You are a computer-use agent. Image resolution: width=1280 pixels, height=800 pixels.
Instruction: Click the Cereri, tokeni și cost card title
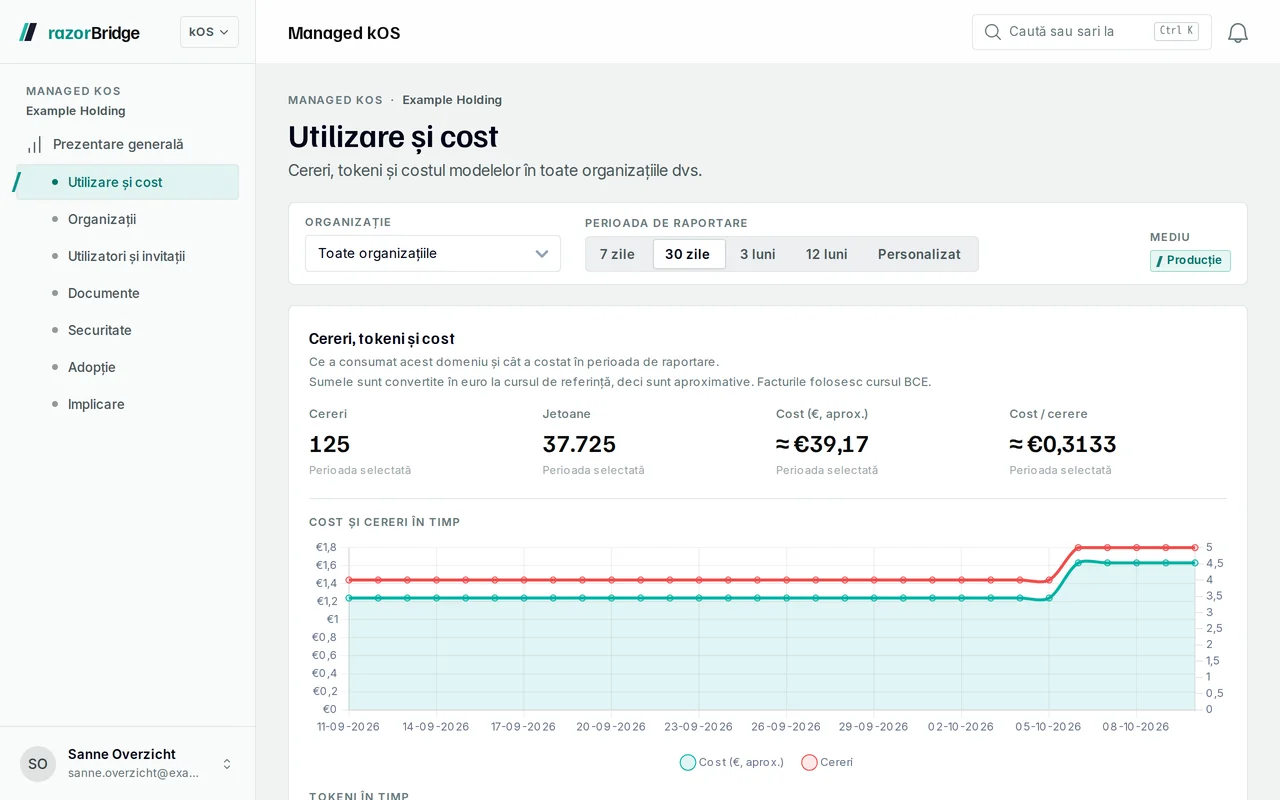click(382, 339)
